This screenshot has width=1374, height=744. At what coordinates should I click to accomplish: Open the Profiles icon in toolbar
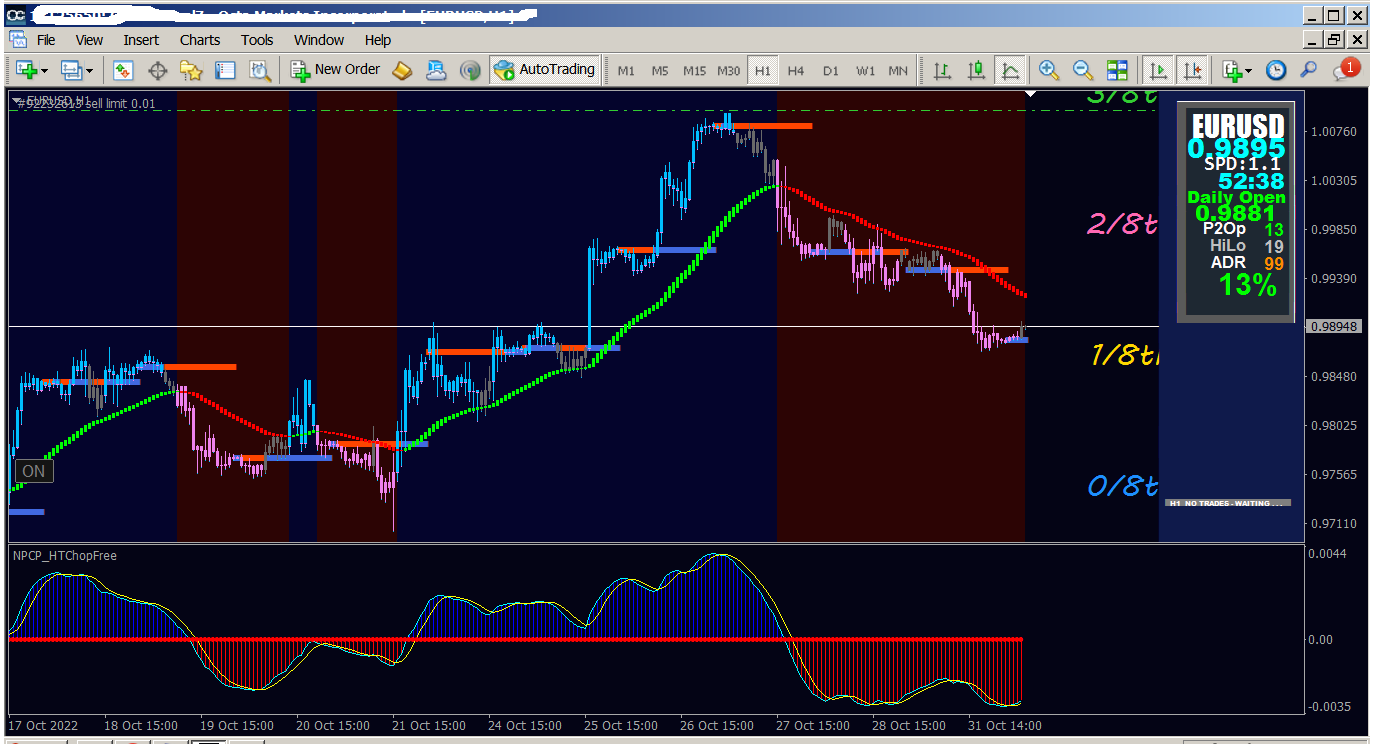coord(71,70)
